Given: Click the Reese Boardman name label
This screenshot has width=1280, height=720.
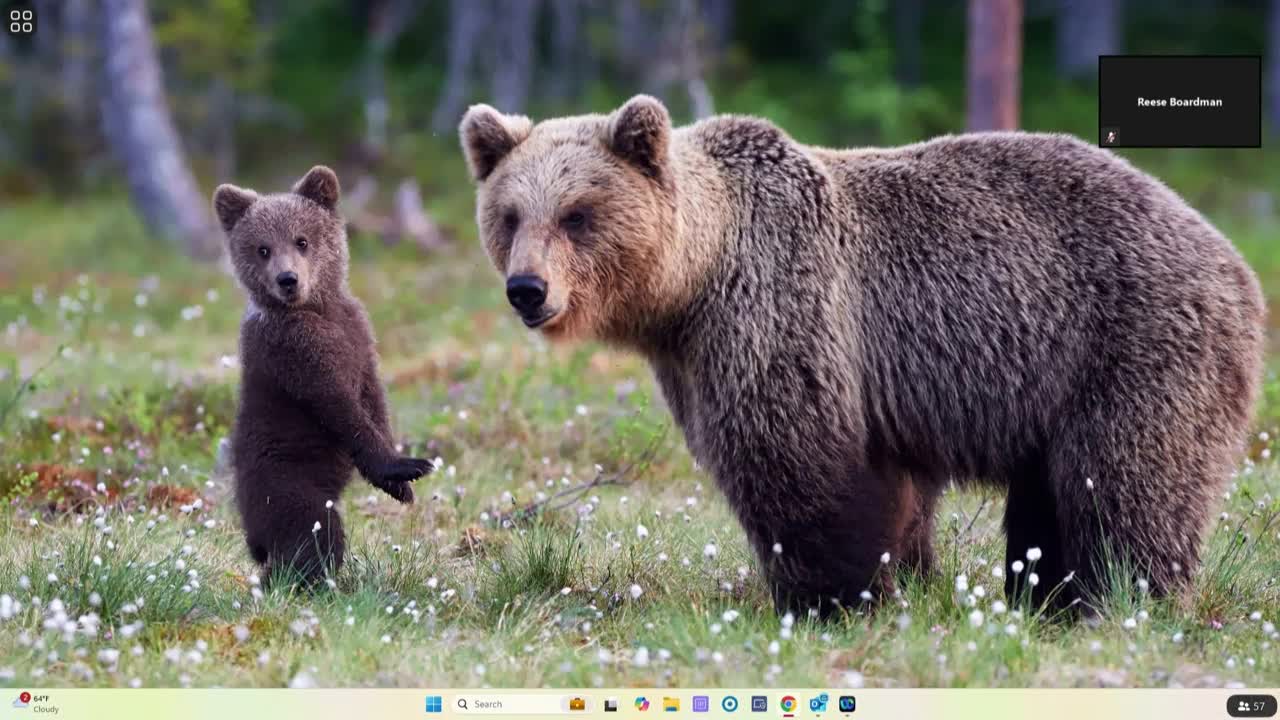Looking at the screenshot, I should (1179, 102).
